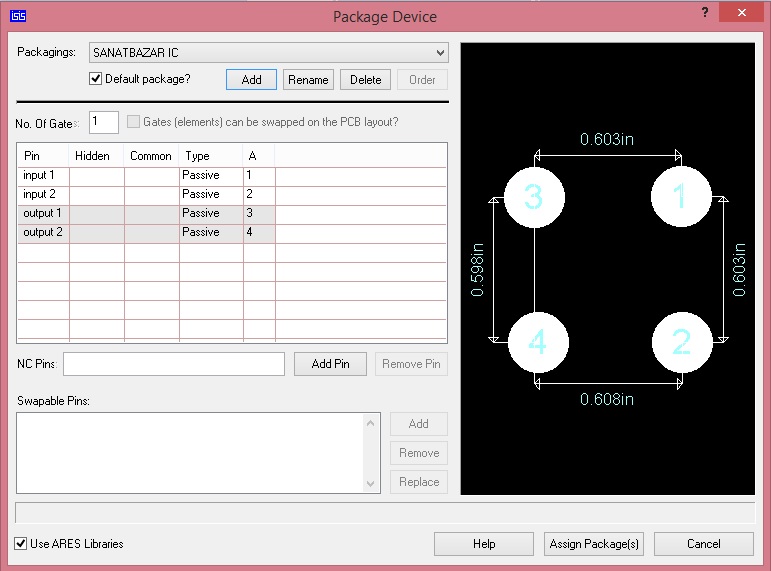Toggle Use ARES Libraries checkbox

[20, 543]
